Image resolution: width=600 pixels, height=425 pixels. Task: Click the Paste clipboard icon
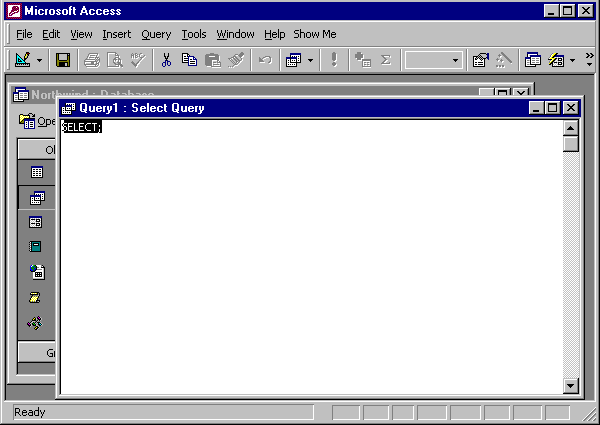[213, 60]
